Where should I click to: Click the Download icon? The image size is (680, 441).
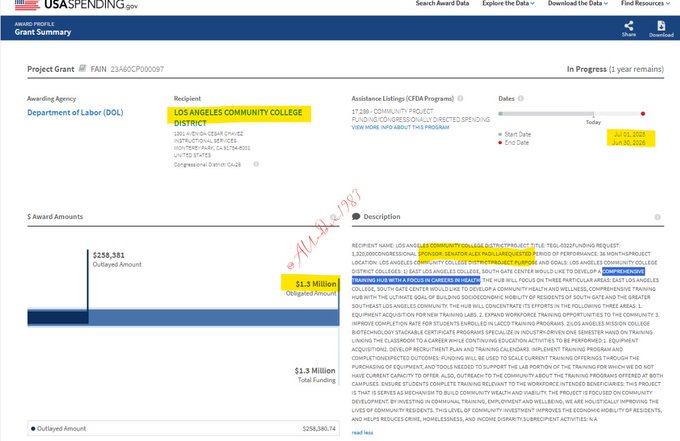point(661,24)
